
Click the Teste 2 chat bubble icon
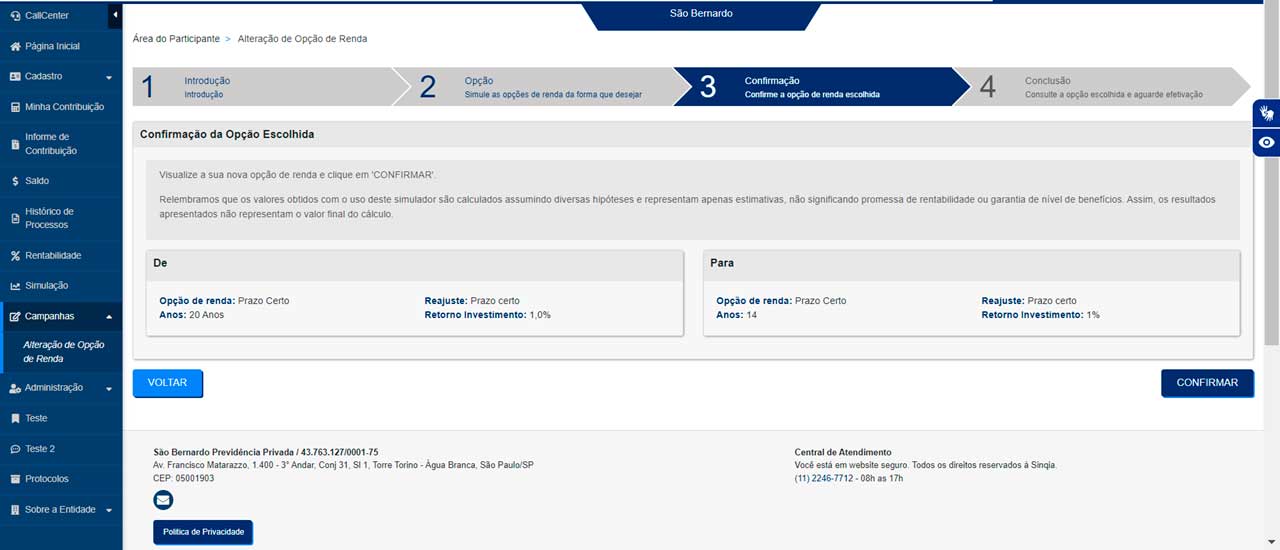15,449
